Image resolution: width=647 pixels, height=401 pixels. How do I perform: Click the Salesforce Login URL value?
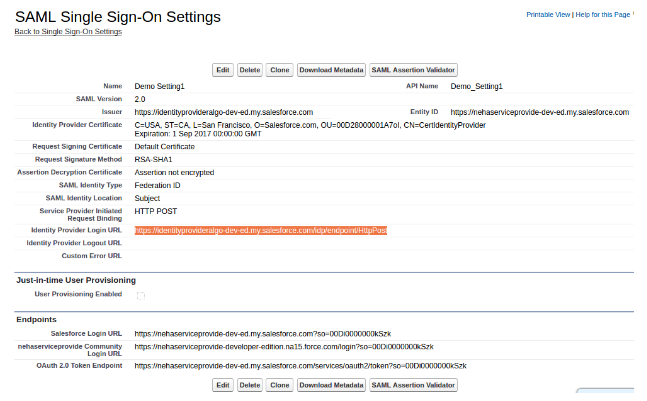pos(263,333)
